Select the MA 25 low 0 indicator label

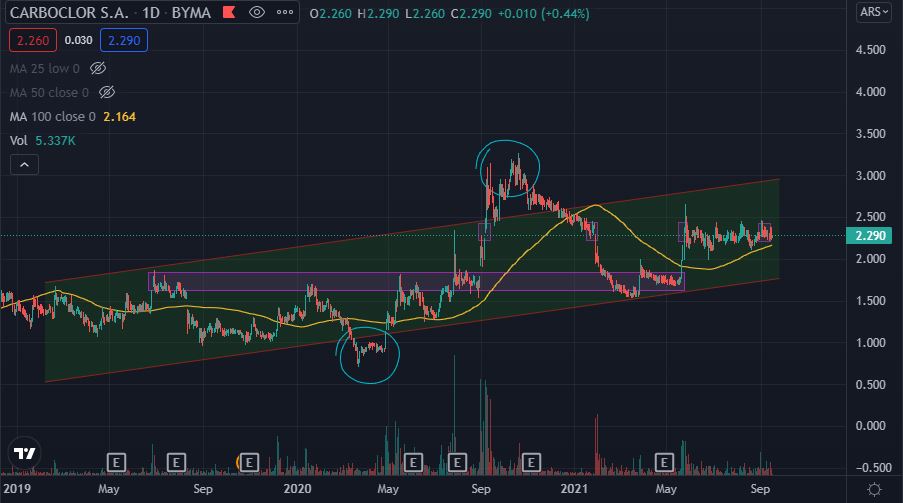coord(44,69)
